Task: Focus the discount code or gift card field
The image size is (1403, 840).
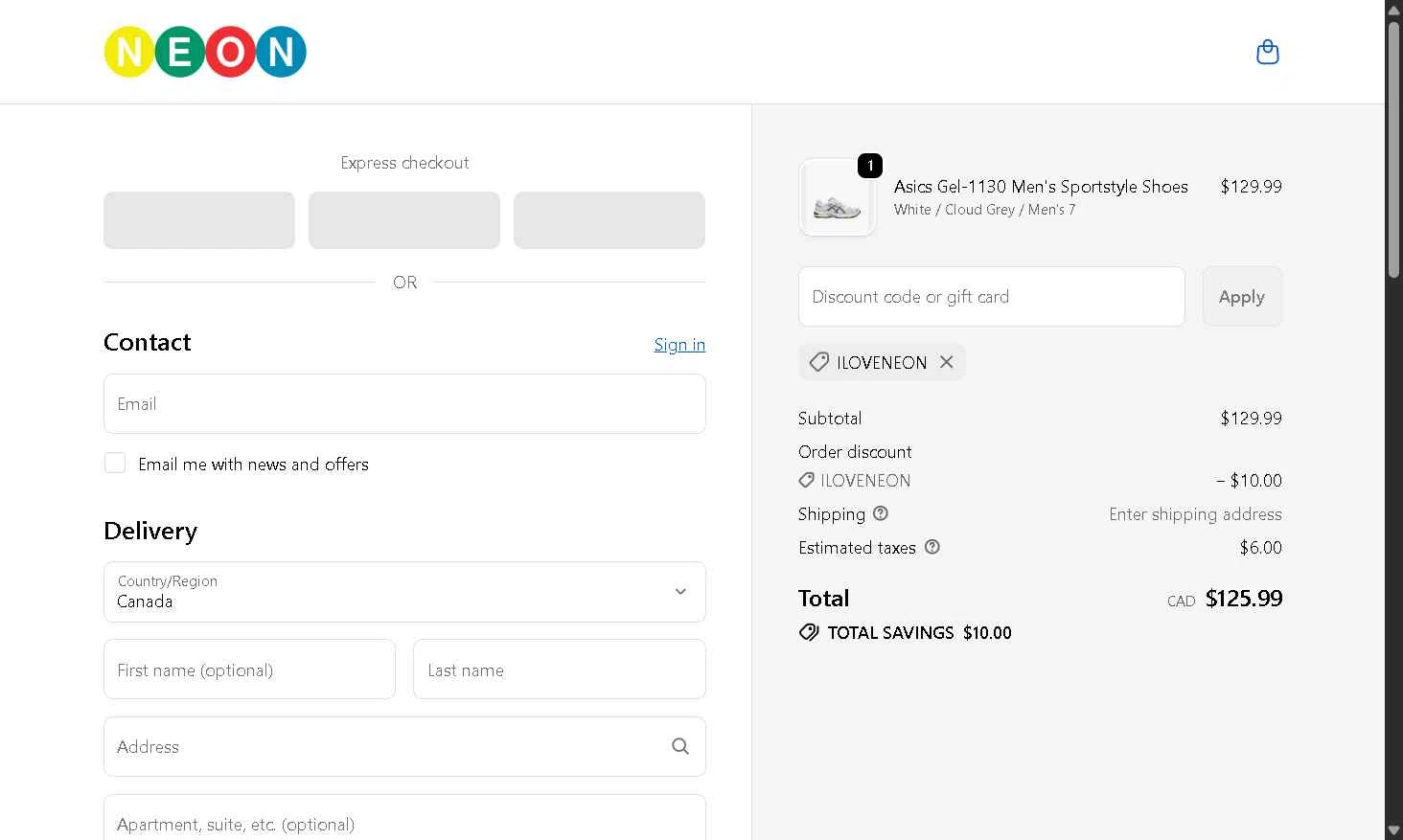Action: pos(992,297)
